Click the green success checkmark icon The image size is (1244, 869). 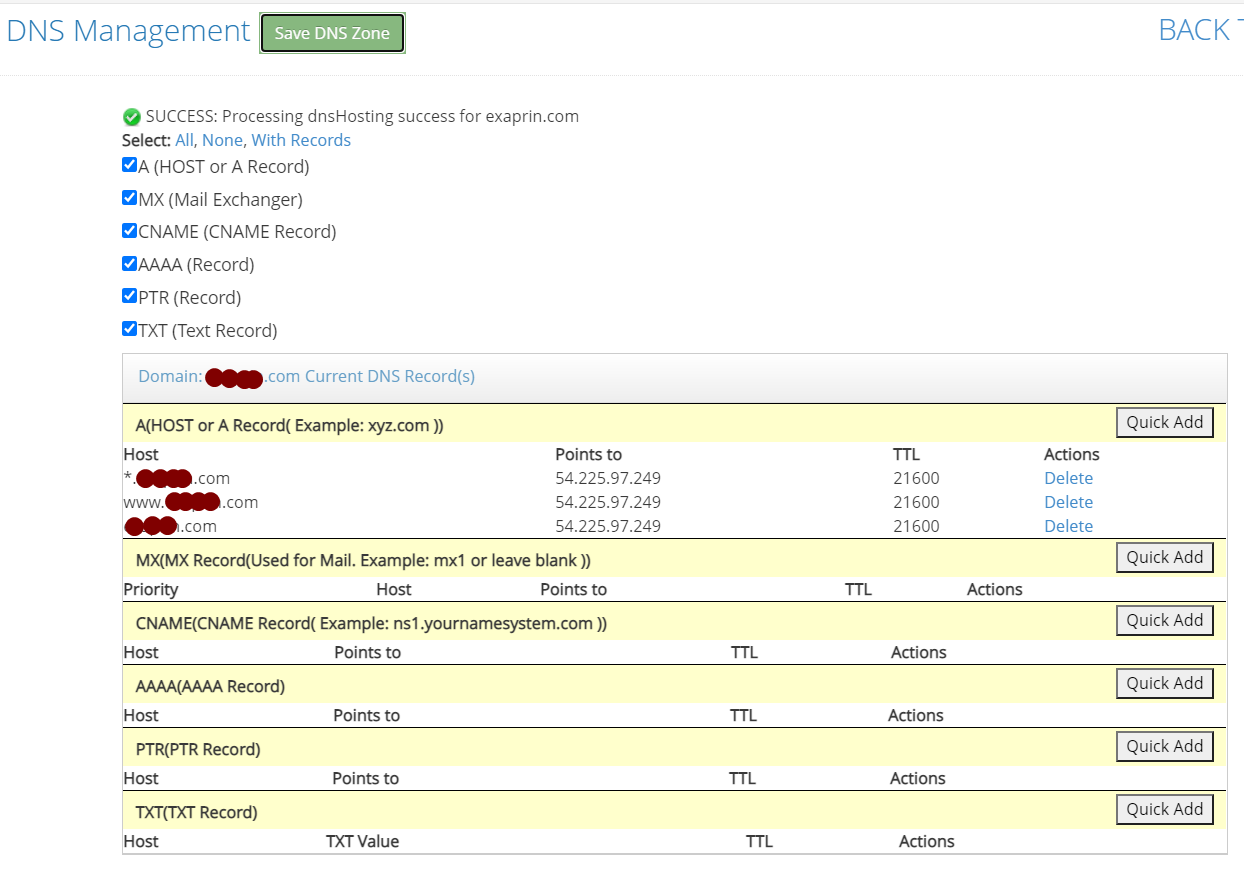131,117
